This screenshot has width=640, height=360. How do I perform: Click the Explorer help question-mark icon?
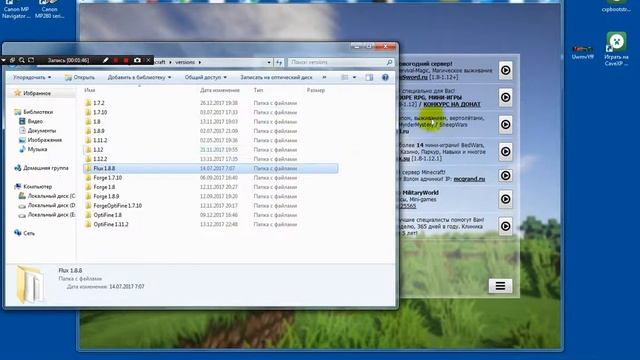pos(385,77)
